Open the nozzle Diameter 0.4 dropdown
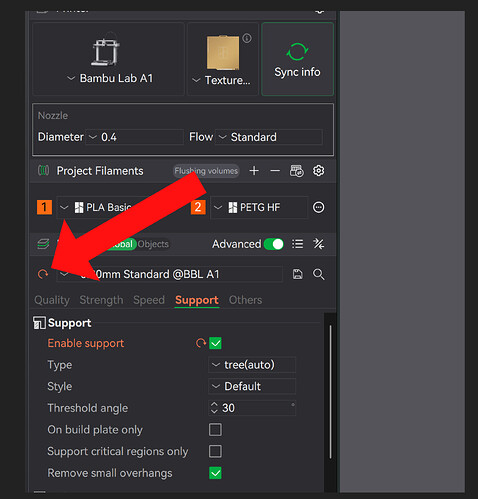478x499 pixels. point(135,137)
